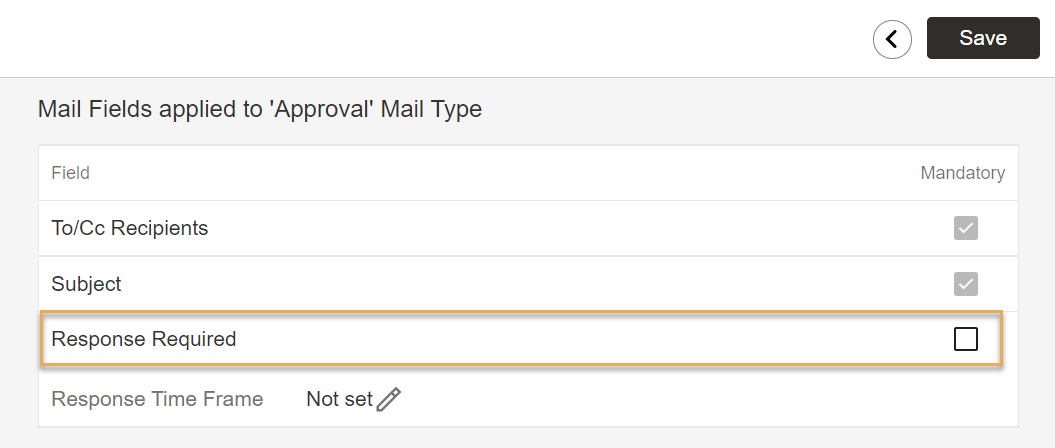The width and height of the screenshot is (1055, 448).
Task: Tick the Response Required mandatory checkbox
Action: [966, 339]
